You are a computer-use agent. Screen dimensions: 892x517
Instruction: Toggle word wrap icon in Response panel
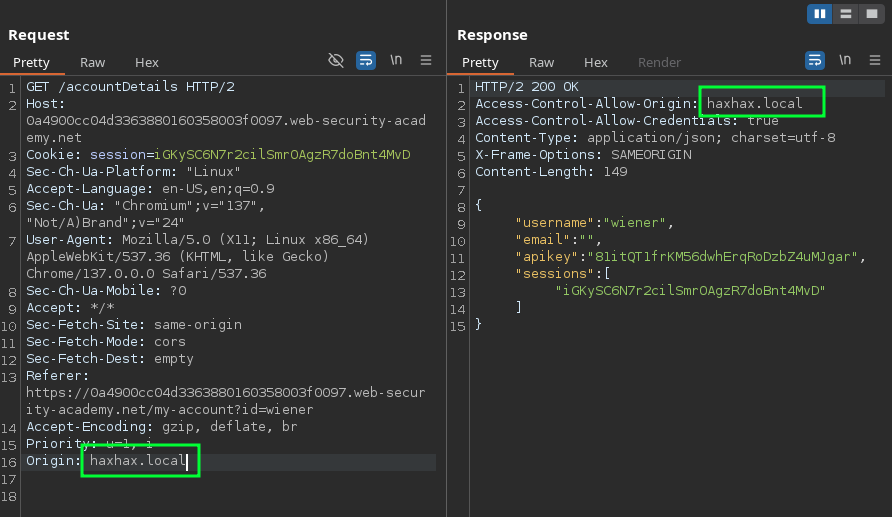point(815,60)
